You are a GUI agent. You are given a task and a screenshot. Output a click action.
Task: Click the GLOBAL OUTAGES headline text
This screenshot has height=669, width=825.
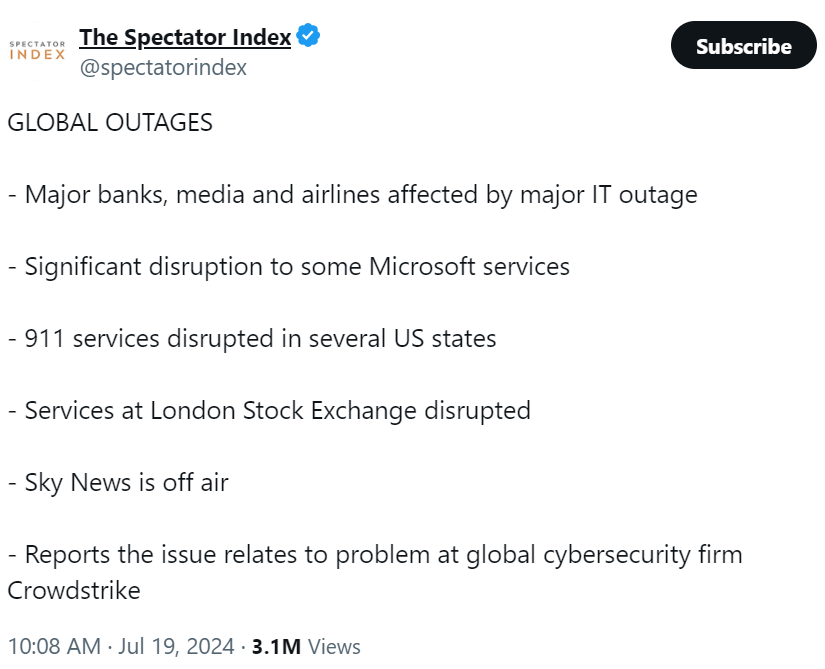coord(110,122)
